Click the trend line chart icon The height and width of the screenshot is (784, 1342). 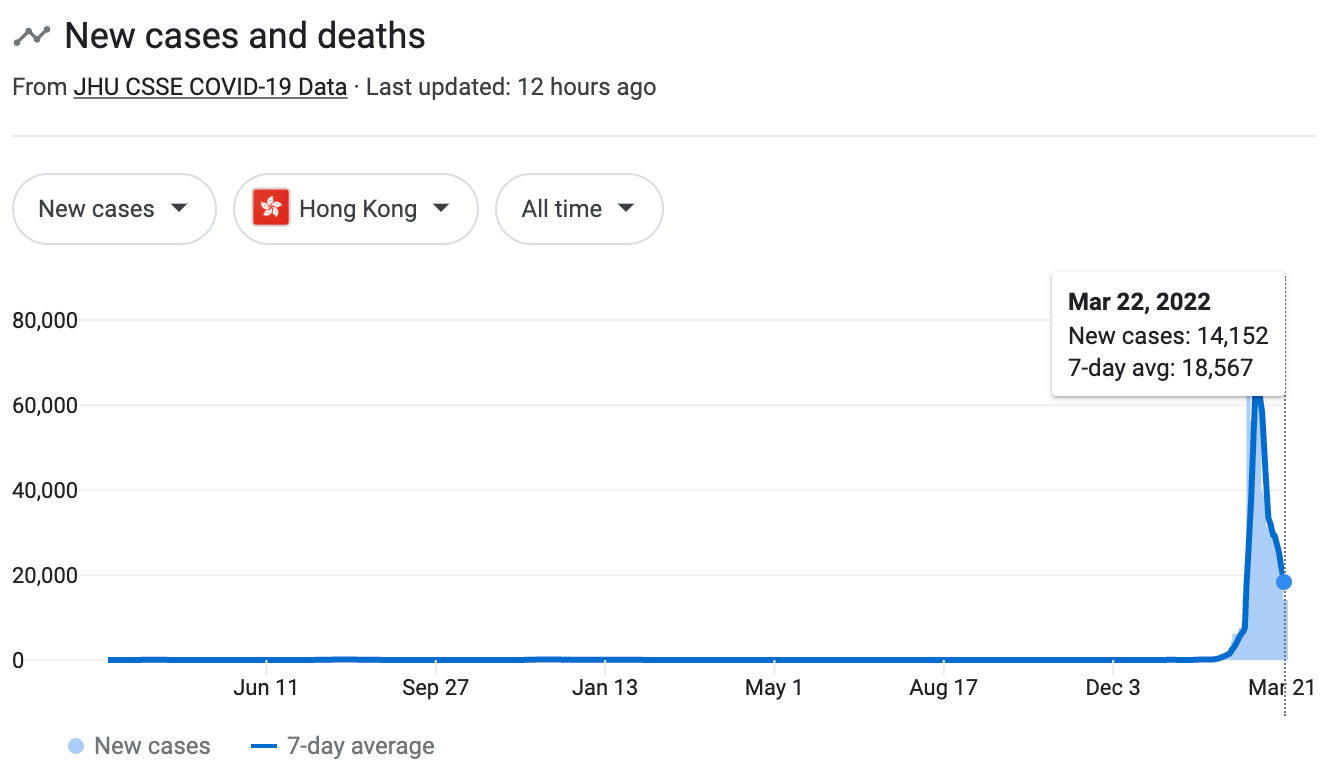click(x=31, y=36)
